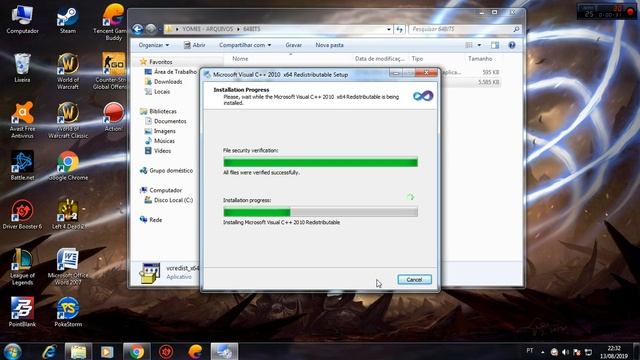The width and height of the screenshot is (640, 360).
Task: Toggle the preview pane button
Action: tap(495, 45)
